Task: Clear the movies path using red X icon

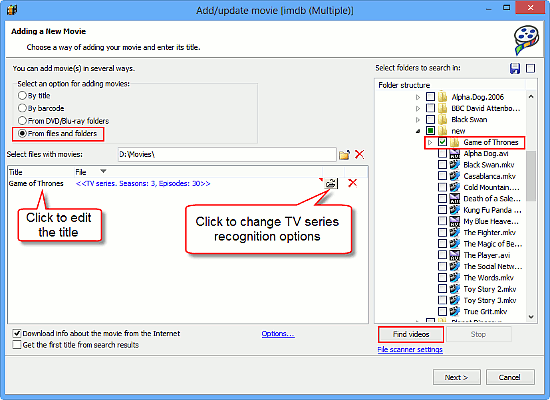Action: (x=360, y=154)
